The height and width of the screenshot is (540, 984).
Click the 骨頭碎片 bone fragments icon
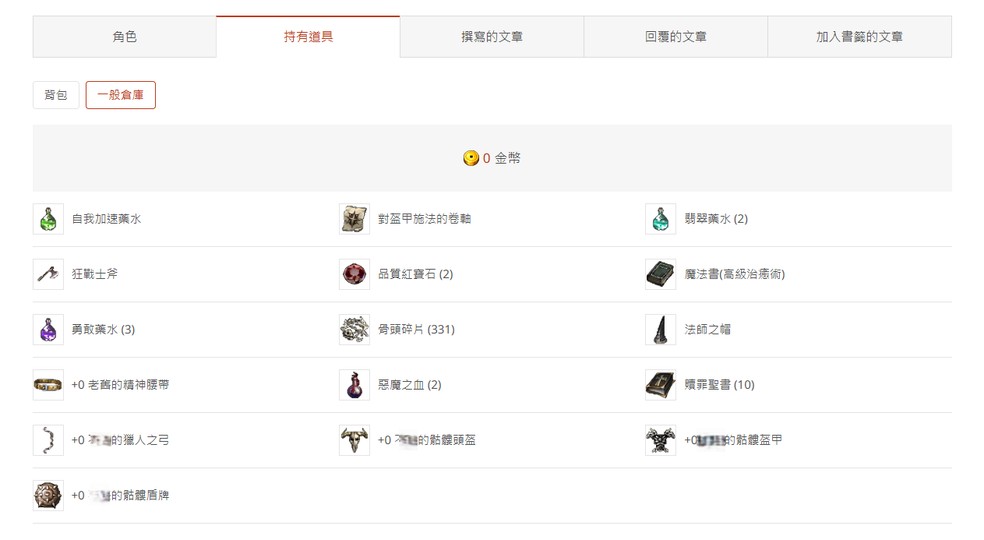tap(354, 329)
